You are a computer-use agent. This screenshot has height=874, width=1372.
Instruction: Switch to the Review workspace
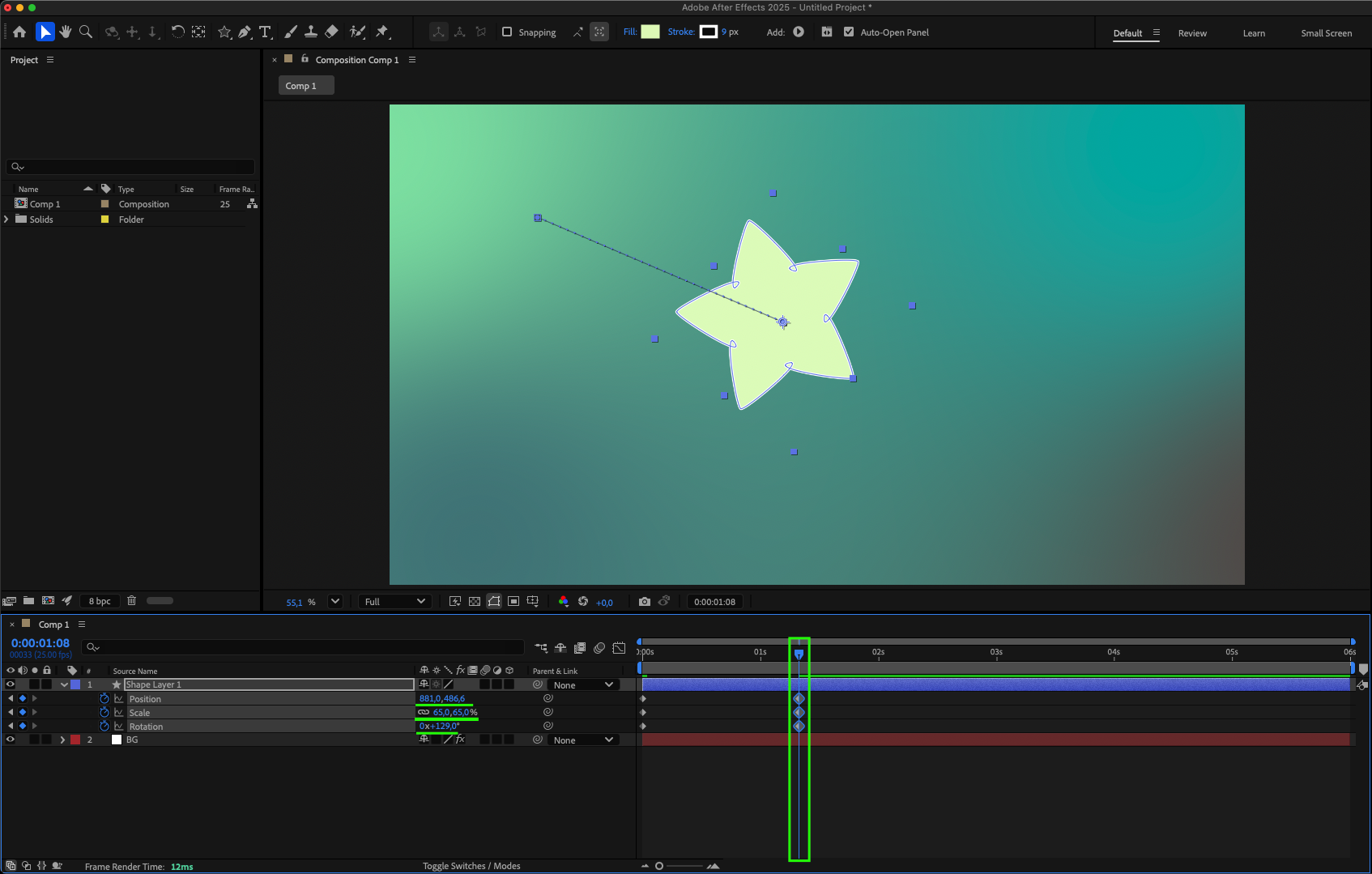click(x=1191, y=33)
